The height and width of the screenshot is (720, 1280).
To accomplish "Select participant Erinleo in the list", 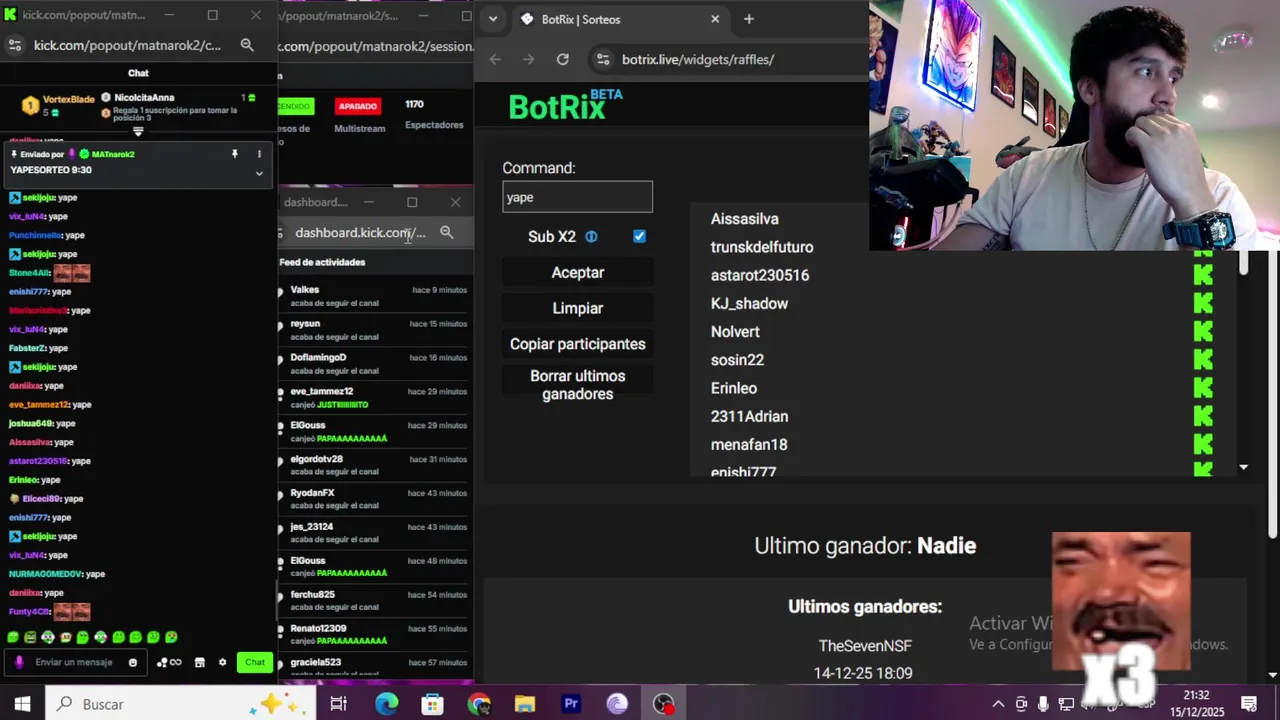I will [x=734, y=388].
